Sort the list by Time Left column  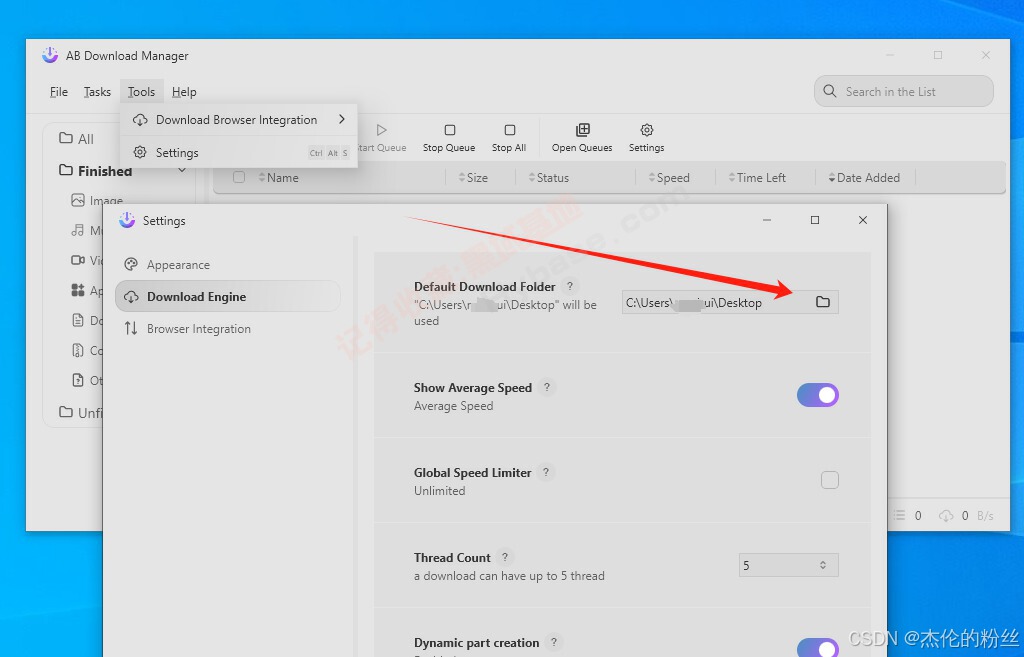coord(757,178)
